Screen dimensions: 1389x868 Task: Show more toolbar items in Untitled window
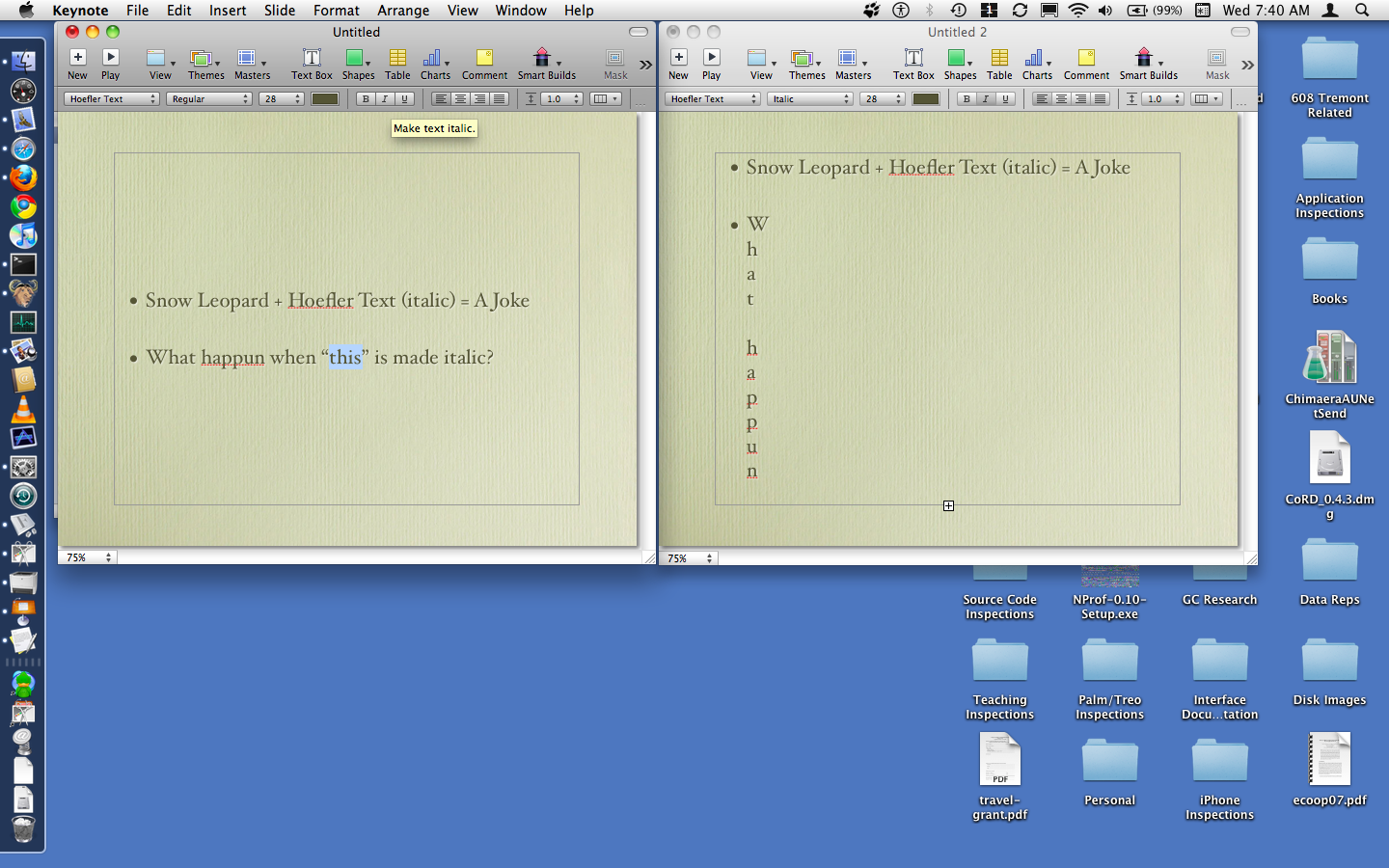point(645,65)
